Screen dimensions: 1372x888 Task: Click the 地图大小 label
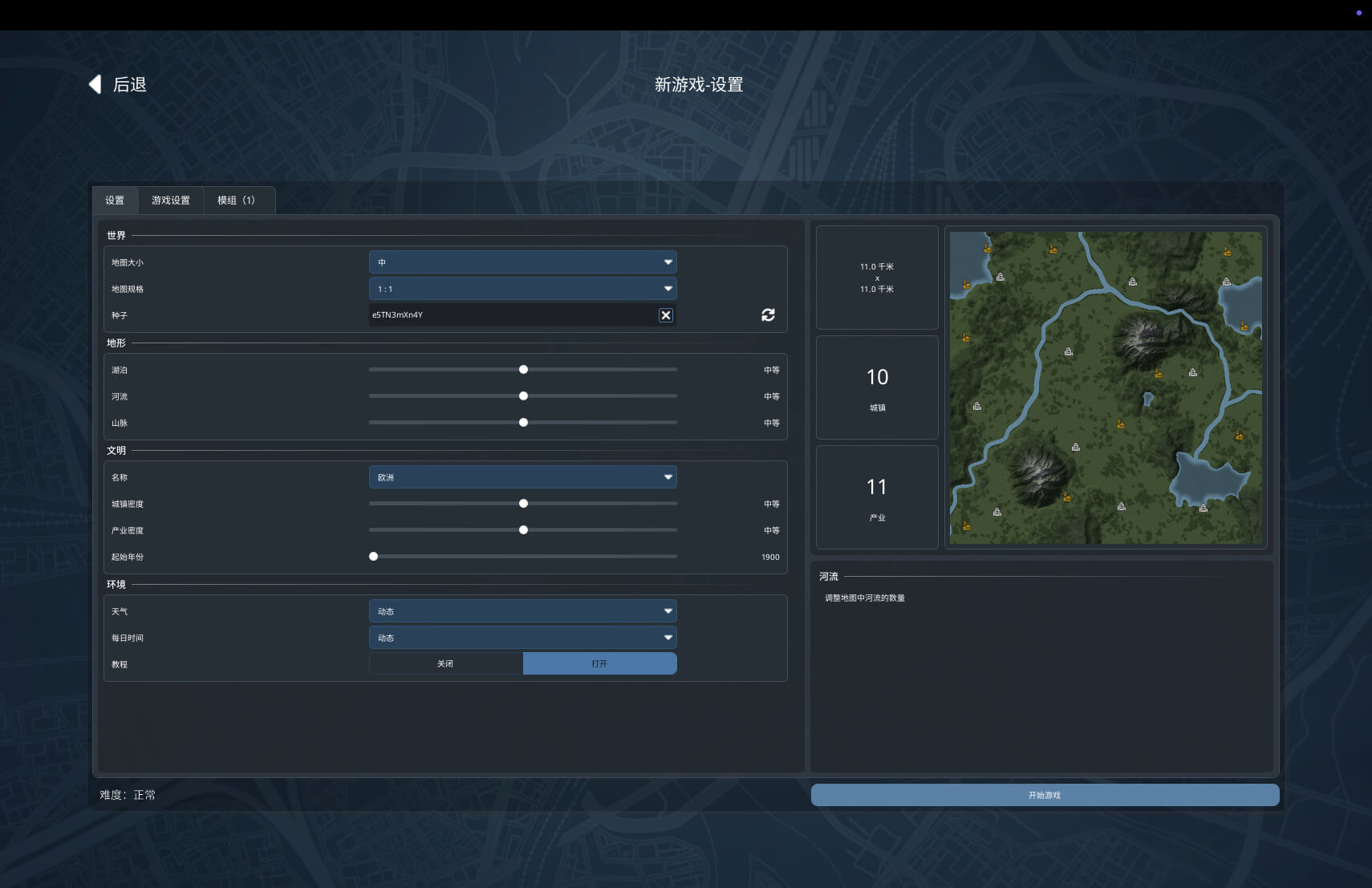pyautogui.click(x=128, y=262)
